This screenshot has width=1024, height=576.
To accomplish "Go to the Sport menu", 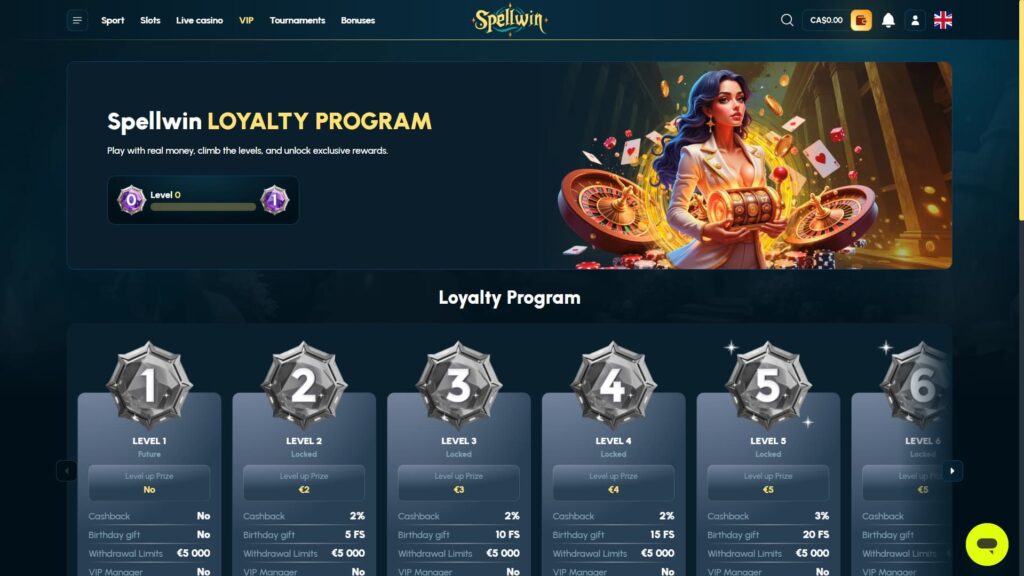I will click(x=112, y=20).
